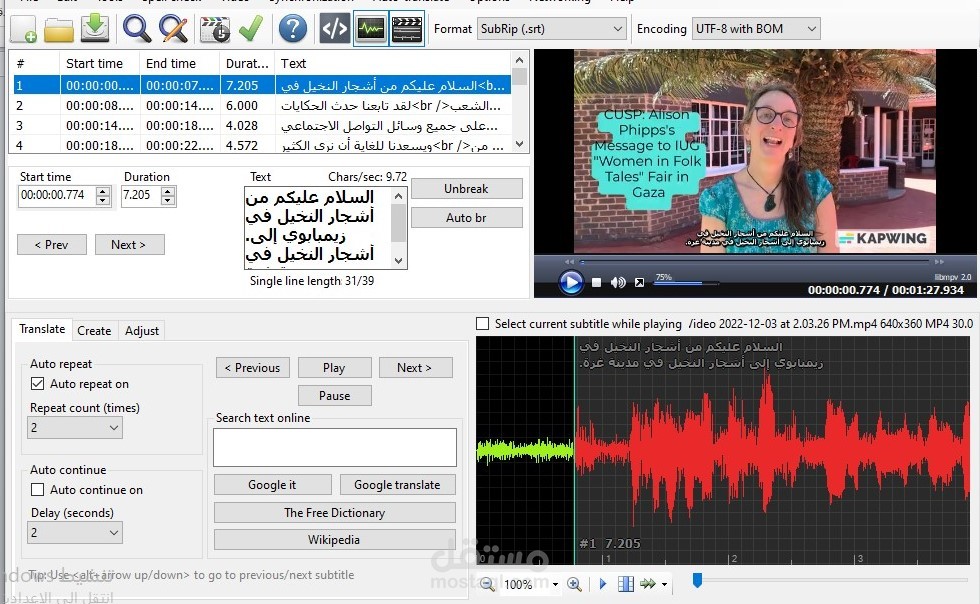Screen dimensions: 980x604
Task: Click the Auto br button
Action: point(466,218)
